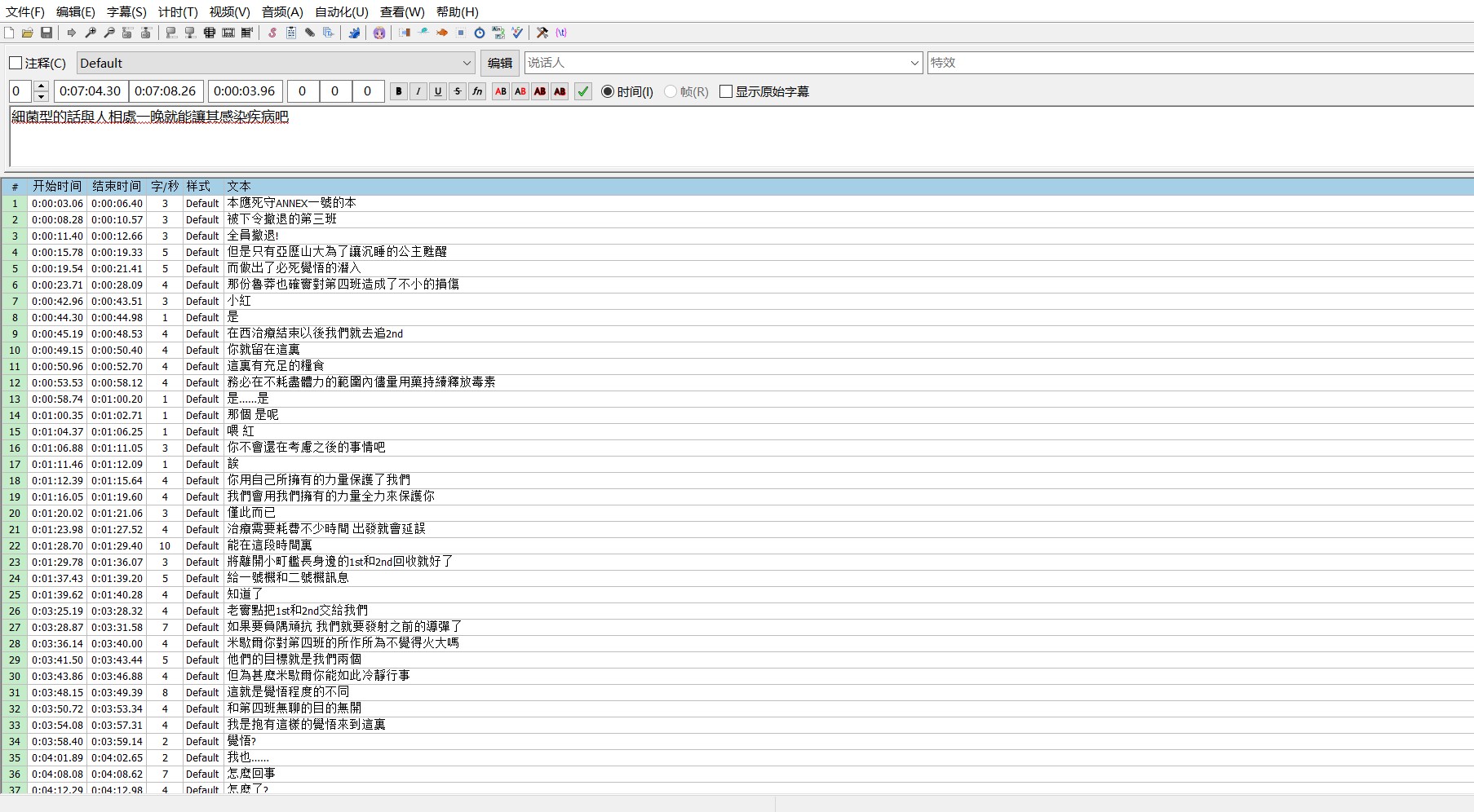Screen dimensions: 1474x812
Task: Open the 自动化(U) menu
Action: pos(342,12)
